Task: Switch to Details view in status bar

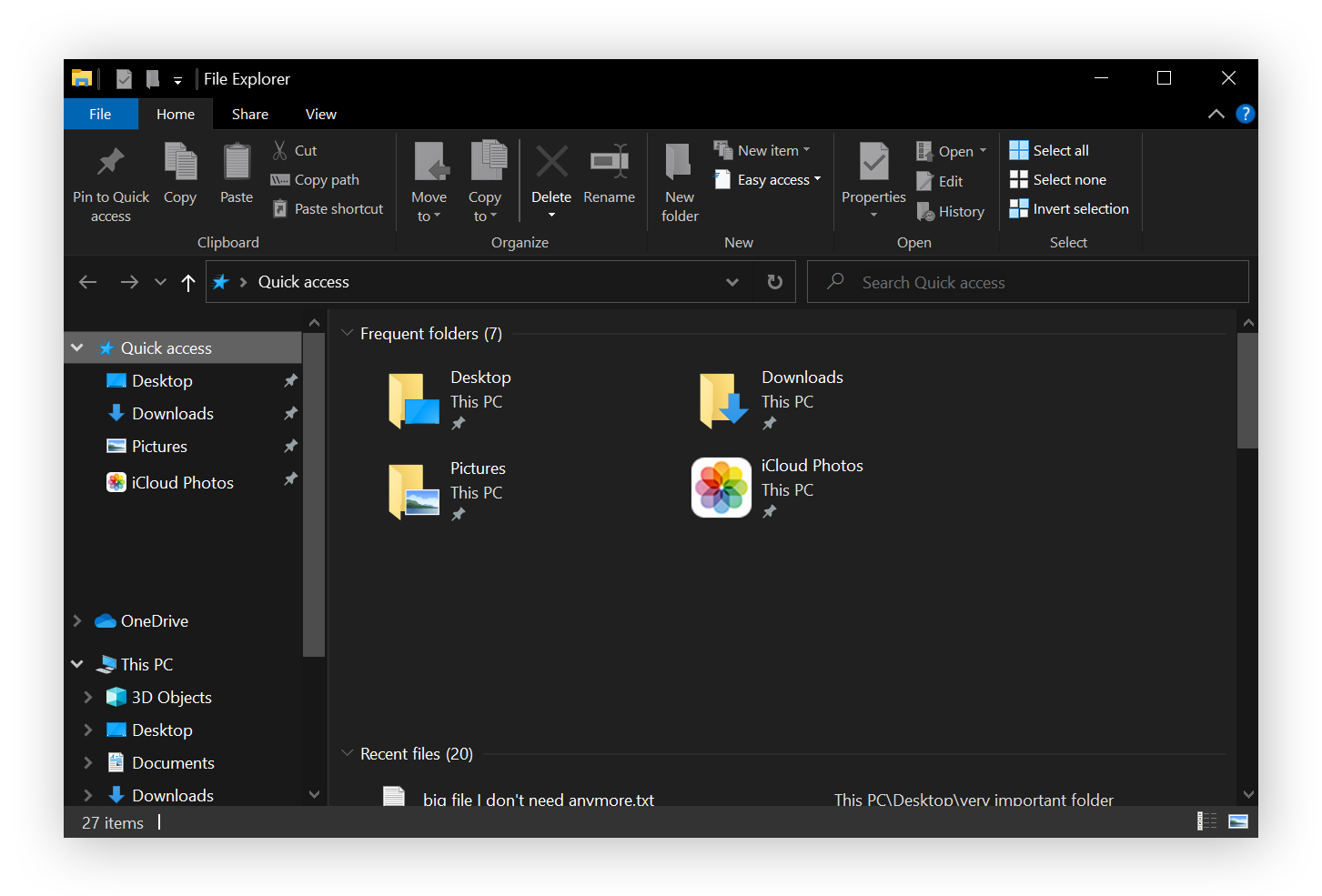Action: (1207, 821)
